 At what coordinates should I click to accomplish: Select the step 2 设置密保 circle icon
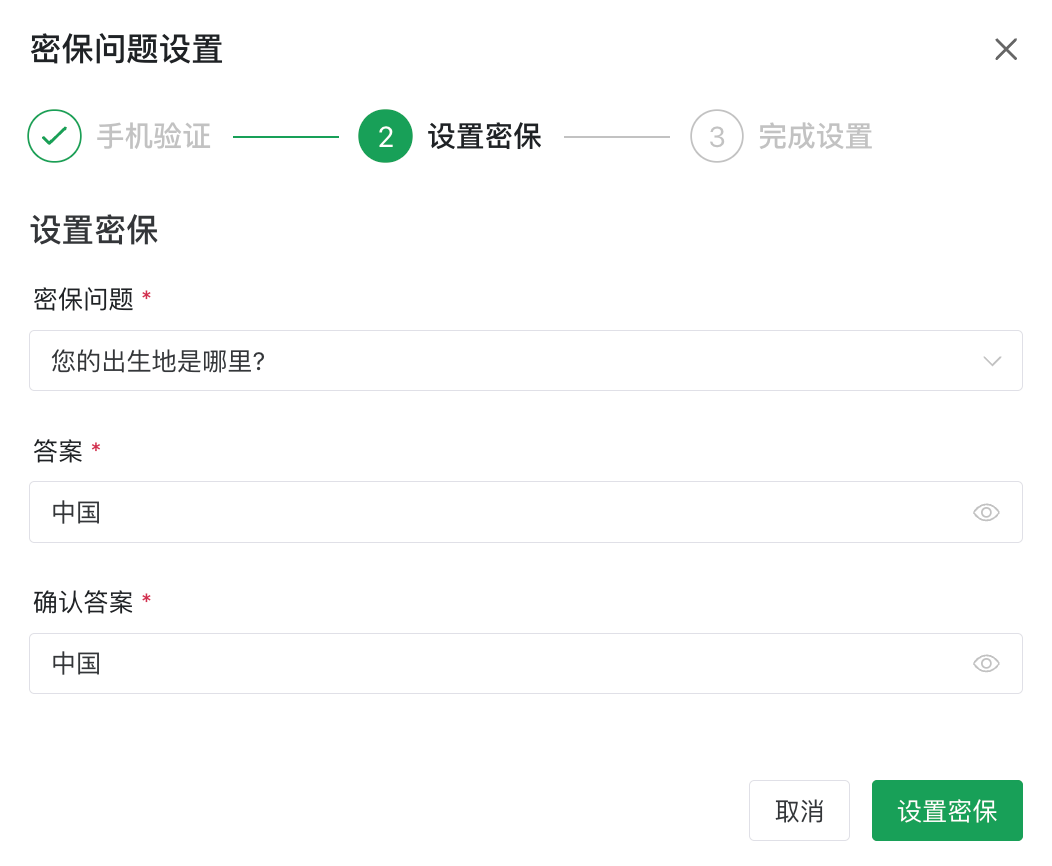click(385, 135)
